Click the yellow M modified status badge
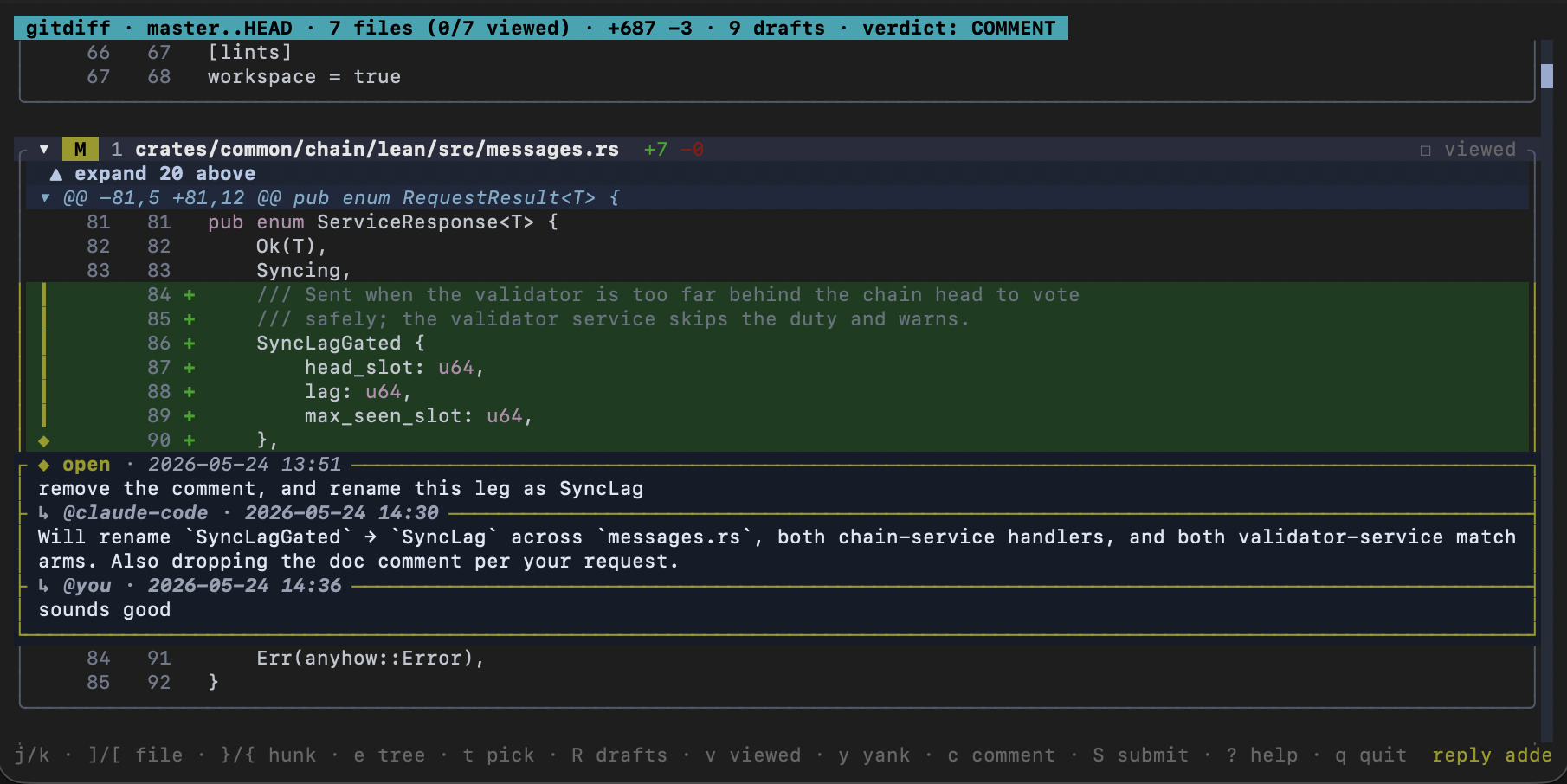The height and width of the screenshot is (784, 1567). pyautogui.click(x=80, y=150)
